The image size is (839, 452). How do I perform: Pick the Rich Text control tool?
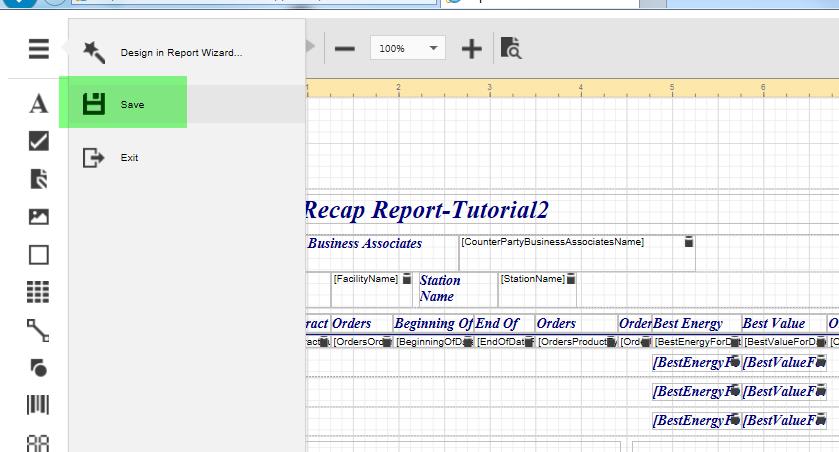coord(38,179)
